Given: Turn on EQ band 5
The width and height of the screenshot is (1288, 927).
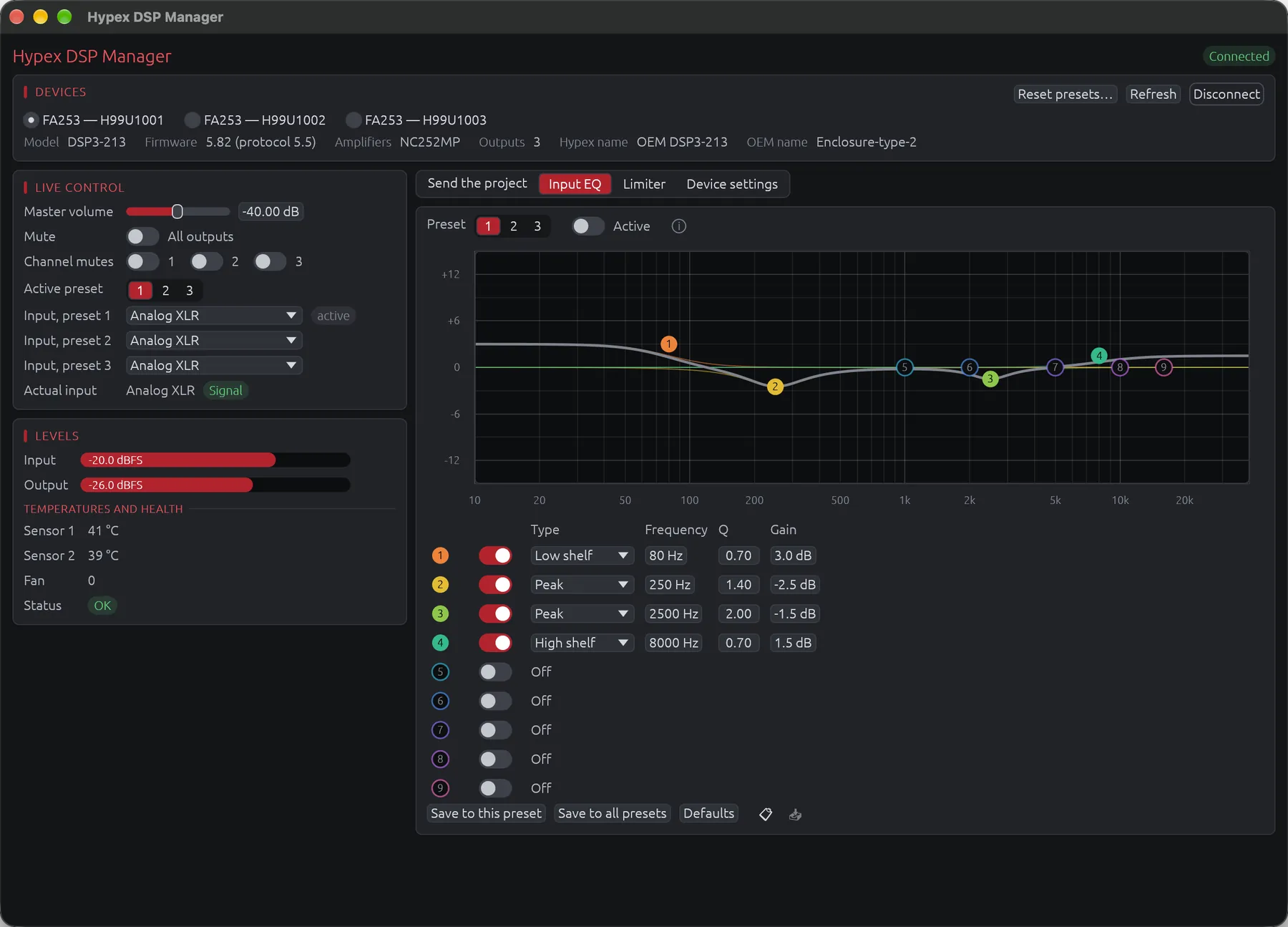Looking at the screenshot, I should [x=495, y=672].
